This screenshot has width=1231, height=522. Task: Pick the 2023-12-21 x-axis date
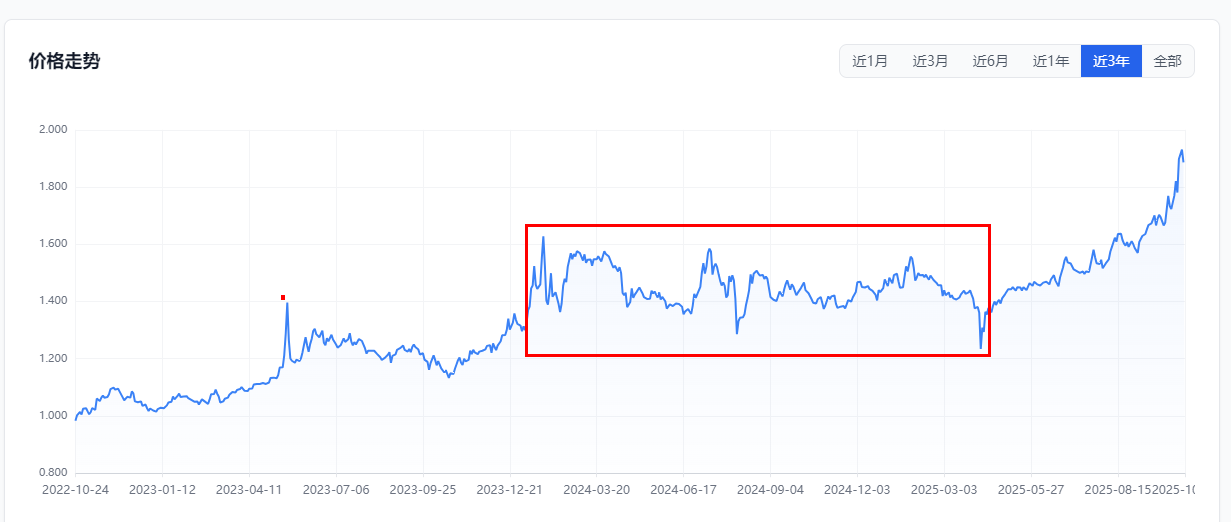[510, 490]
